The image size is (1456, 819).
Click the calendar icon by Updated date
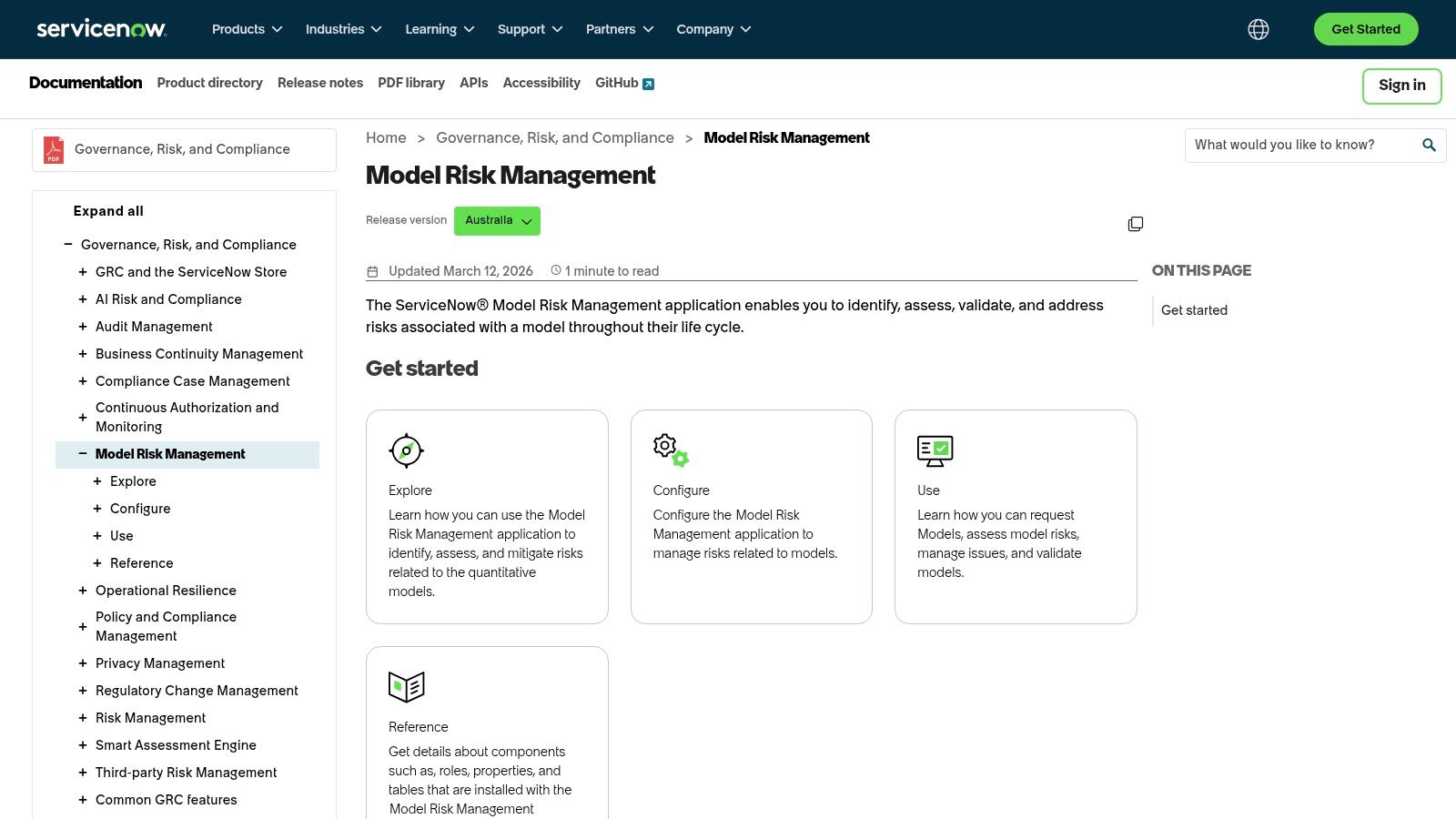tap(372, 271)
